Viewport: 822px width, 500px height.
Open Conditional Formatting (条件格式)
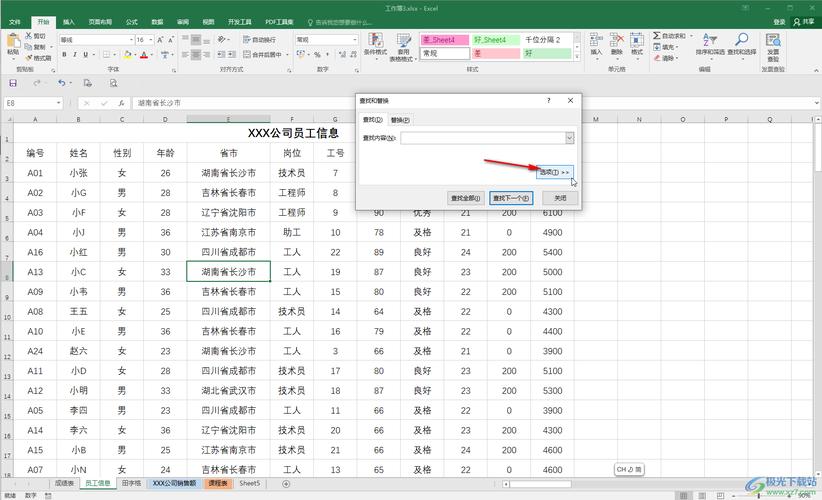click(x=375, y=46)
